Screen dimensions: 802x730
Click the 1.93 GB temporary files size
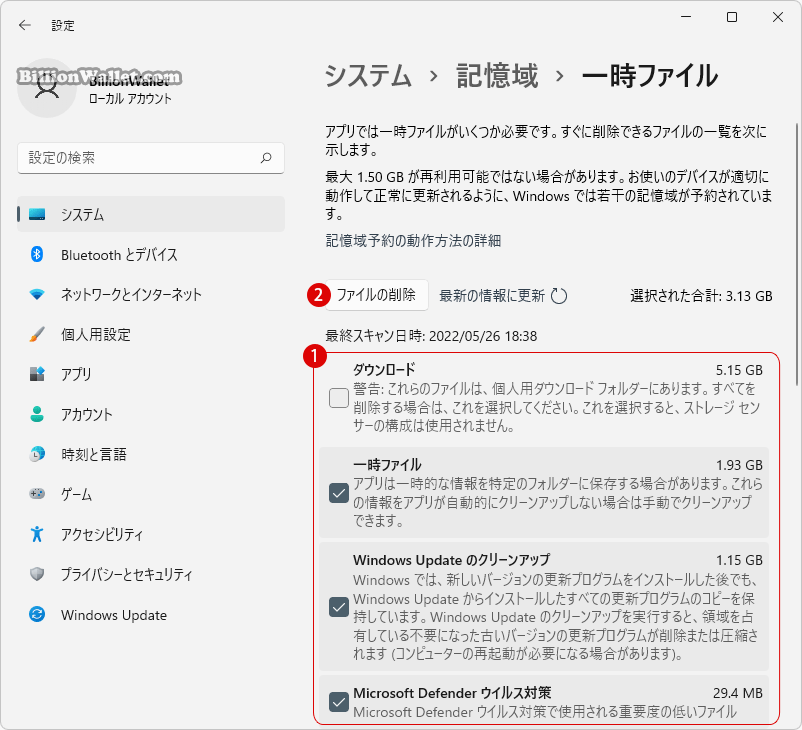(x=739, y=465)
